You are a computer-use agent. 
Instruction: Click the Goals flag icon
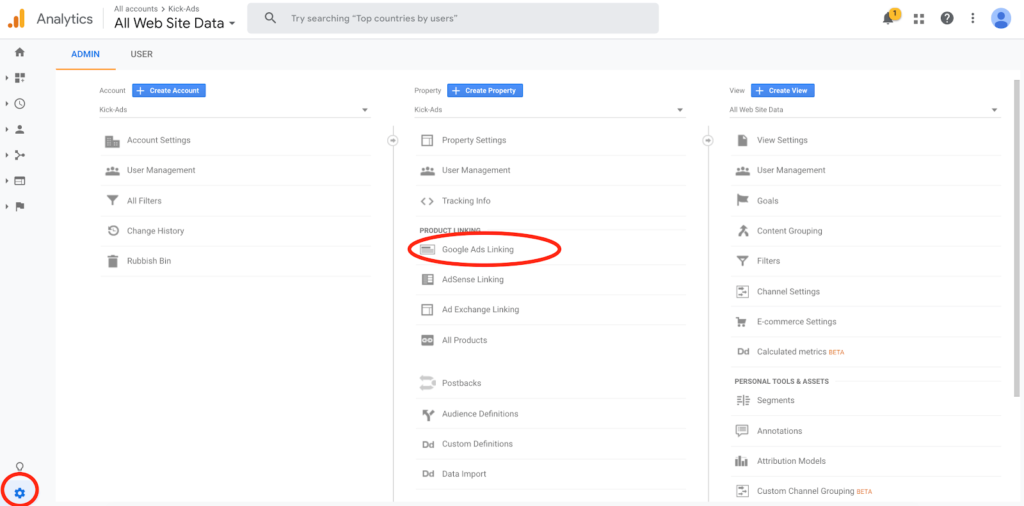(742, 200)
